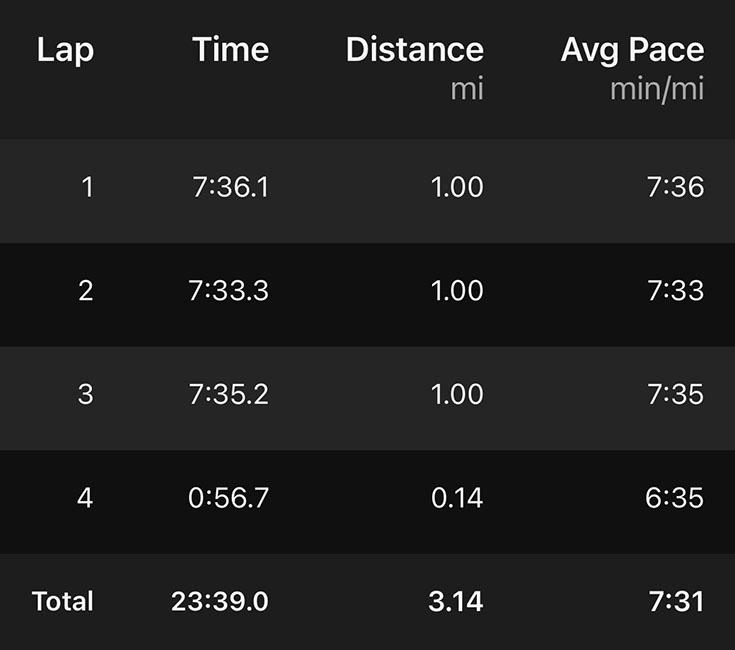Click the Distance column header

coord(414,50)
